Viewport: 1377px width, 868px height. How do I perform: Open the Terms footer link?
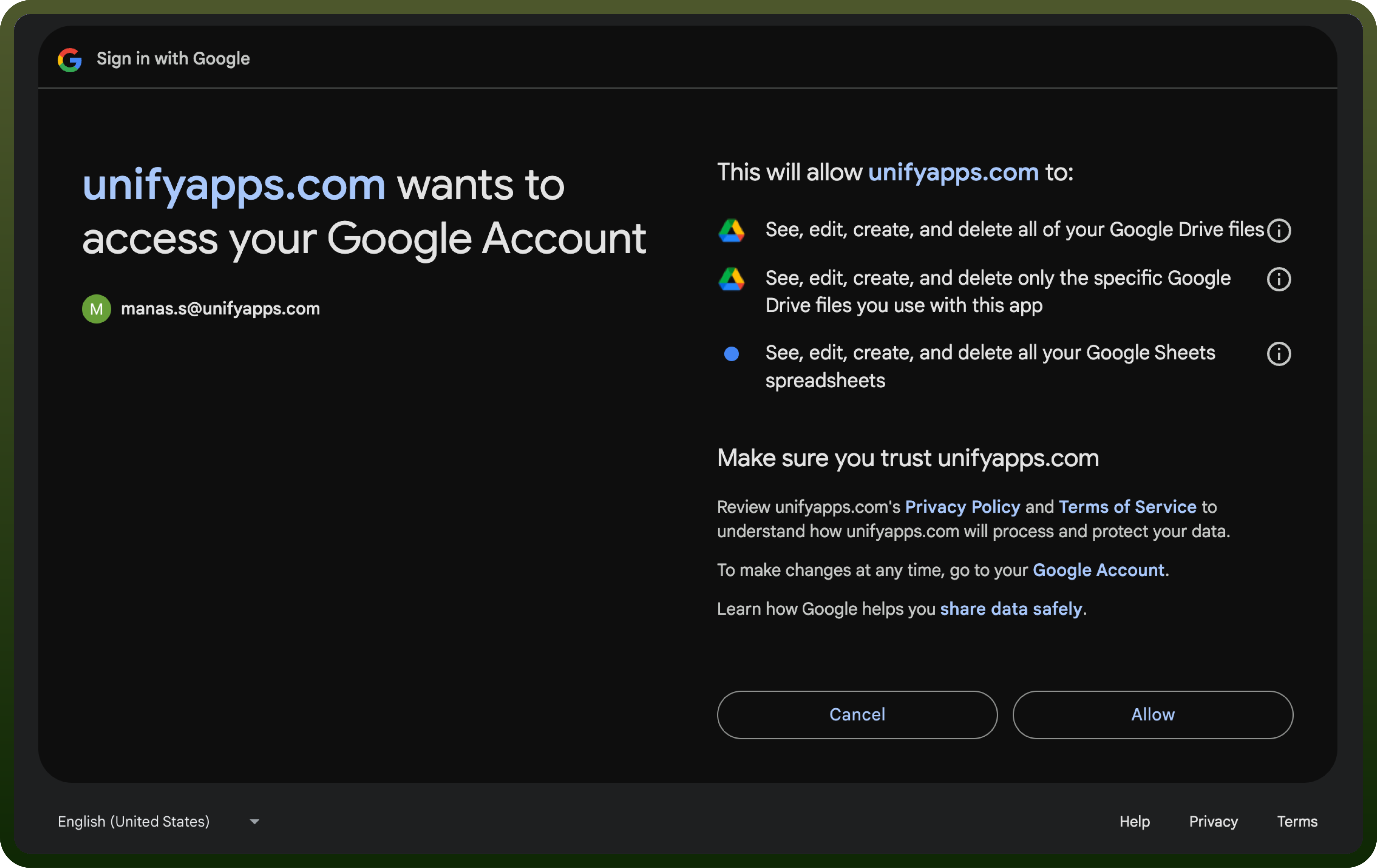1297,822
